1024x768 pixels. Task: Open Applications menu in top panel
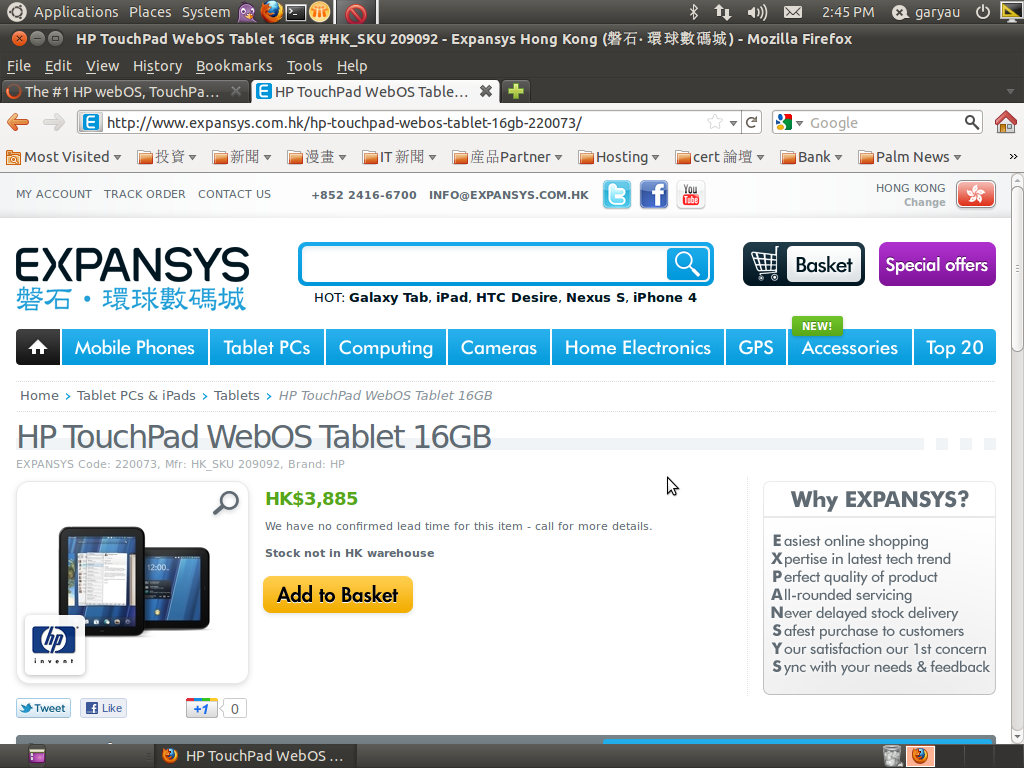(76, 12)
